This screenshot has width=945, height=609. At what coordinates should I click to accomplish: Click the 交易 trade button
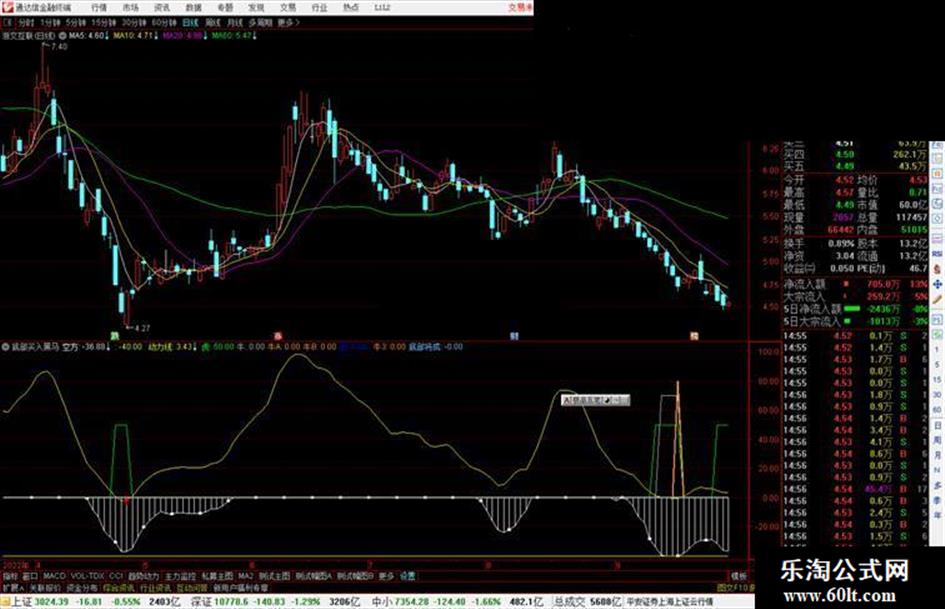click(x=520, y=7)
